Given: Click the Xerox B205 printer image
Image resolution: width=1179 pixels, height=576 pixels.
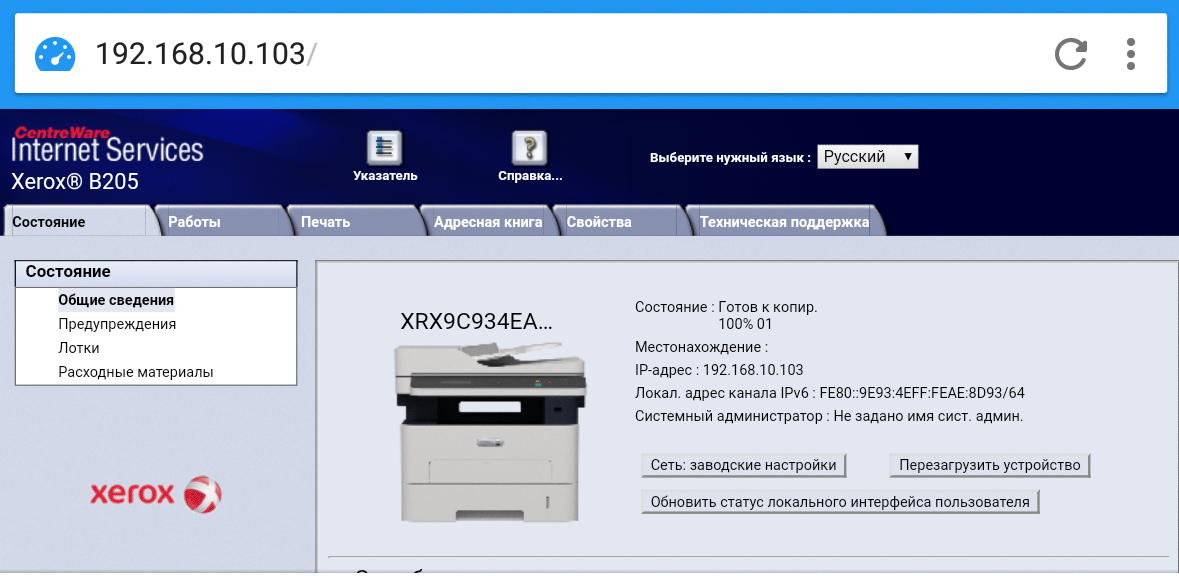Looking at the screenshot, I should click(490, 430).
